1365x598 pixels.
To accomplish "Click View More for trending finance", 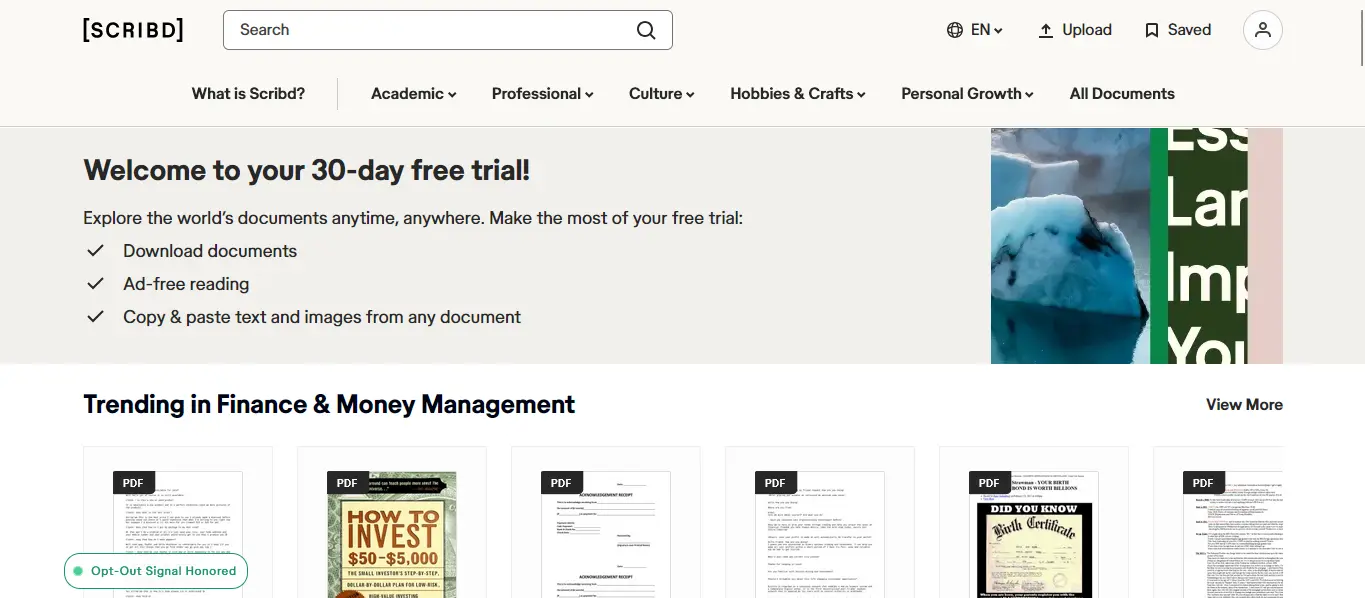I will (x=1244, y=405).
